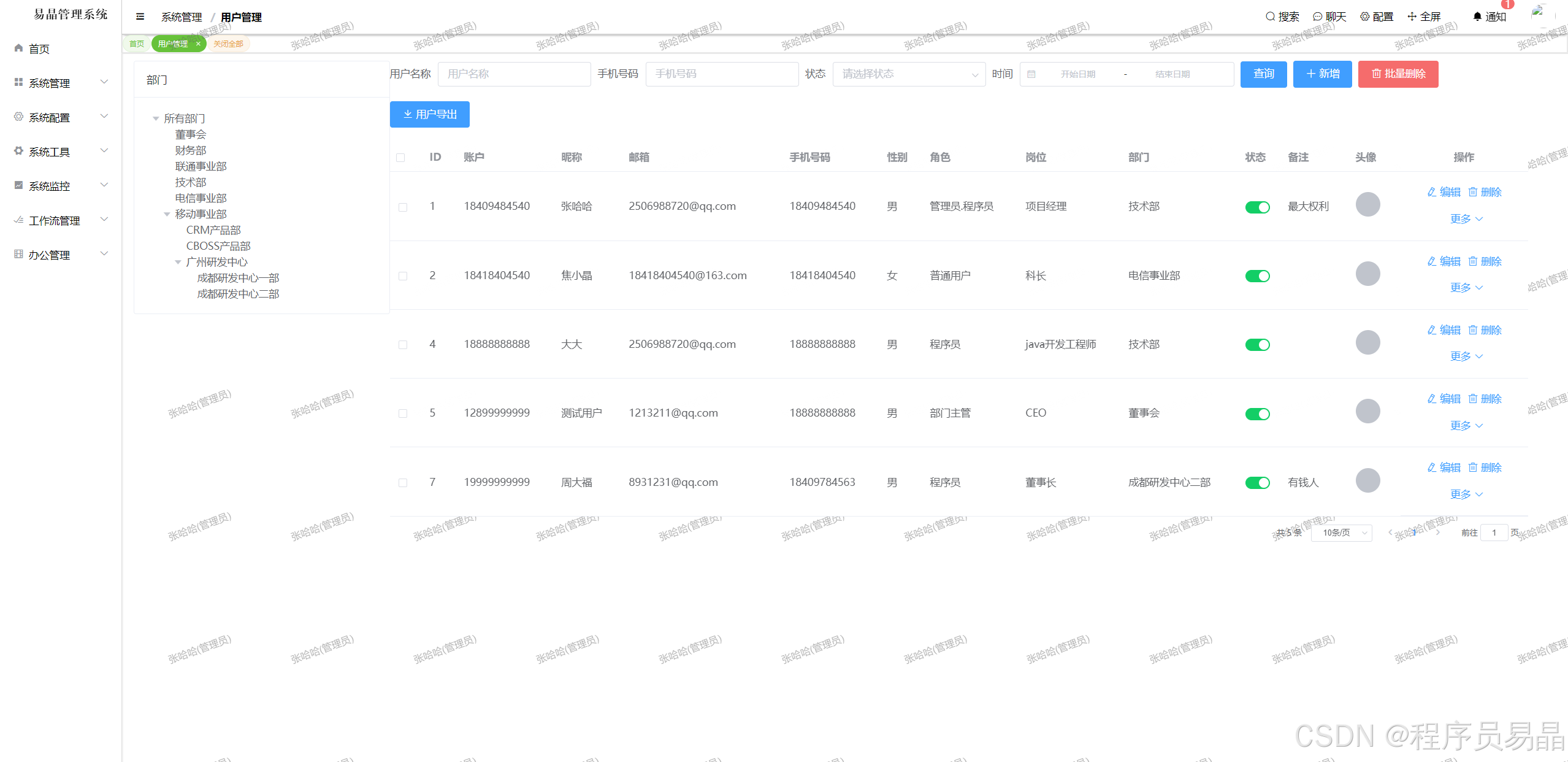This screenshot has height=762, width=1568.
Task: Click the configuration gear icon in header
Action: pos(1364,17)
